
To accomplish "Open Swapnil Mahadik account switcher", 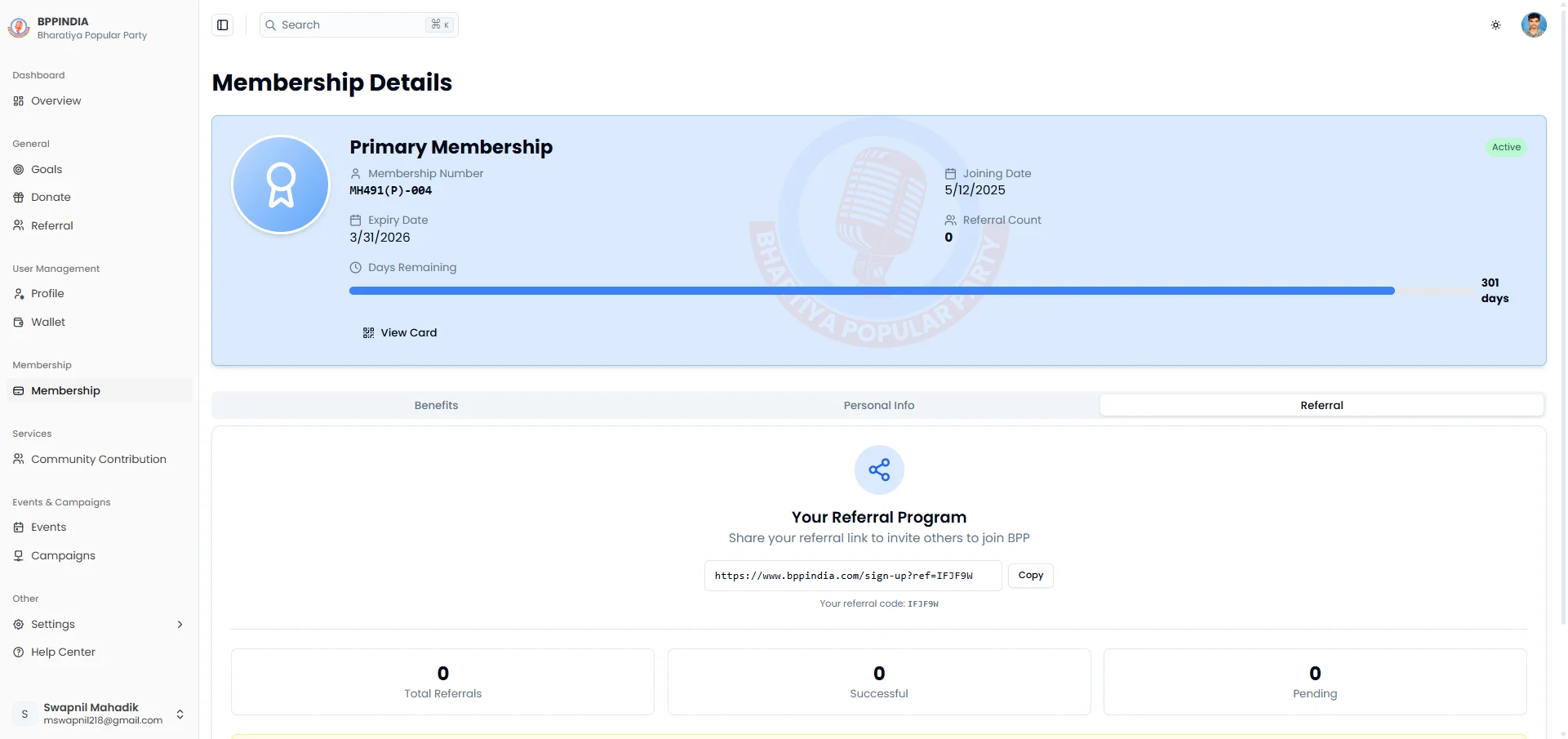I will tap(100, 714).
